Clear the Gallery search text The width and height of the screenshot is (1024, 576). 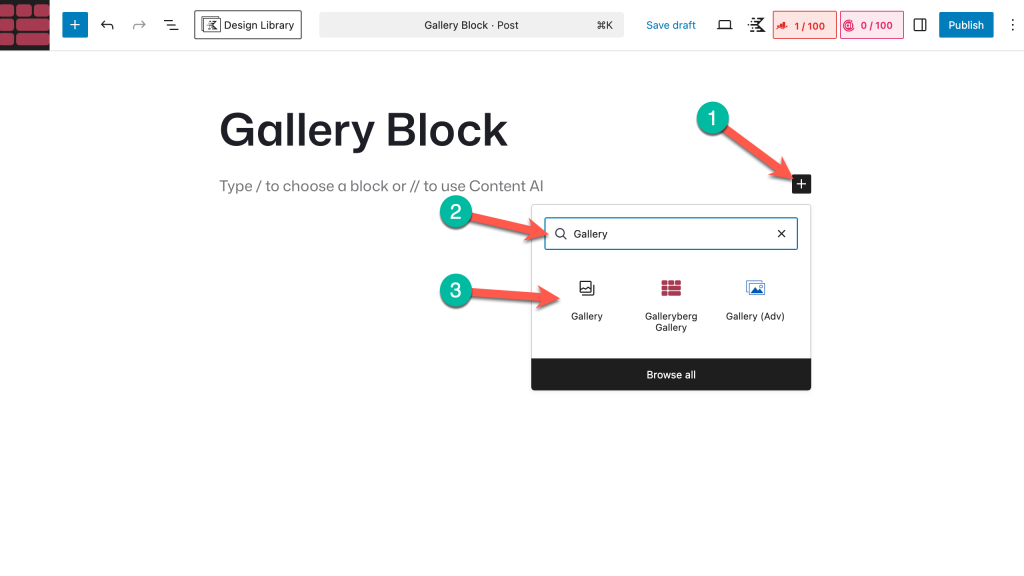(782, 234)
